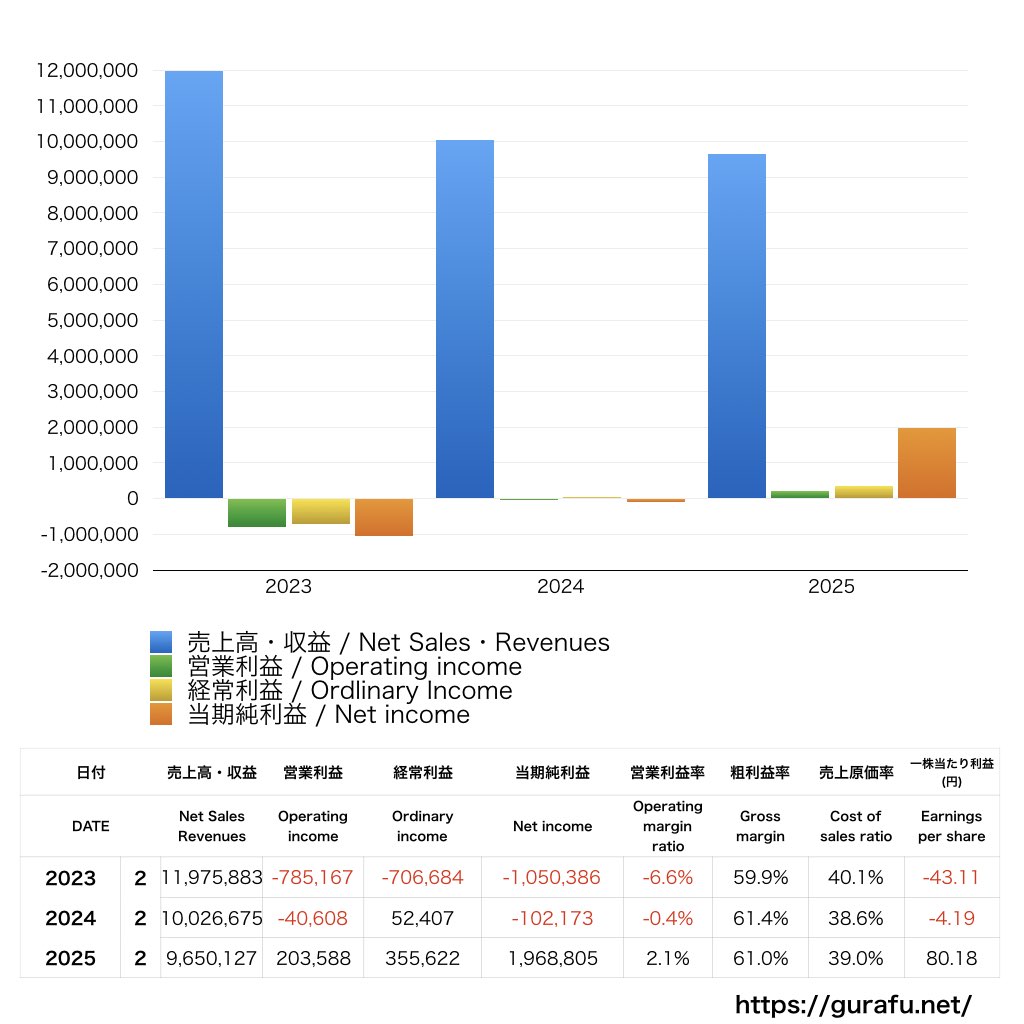This screenshot has height=1024, width=1024.
Task: Select the blue 2025 Net Sales bar
Action: pyautogui.click(x=737, y=326)
